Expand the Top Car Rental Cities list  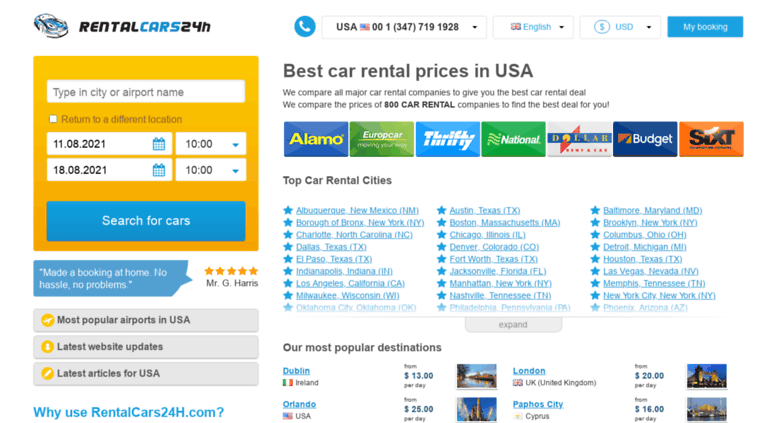click(x=513, y=325)
